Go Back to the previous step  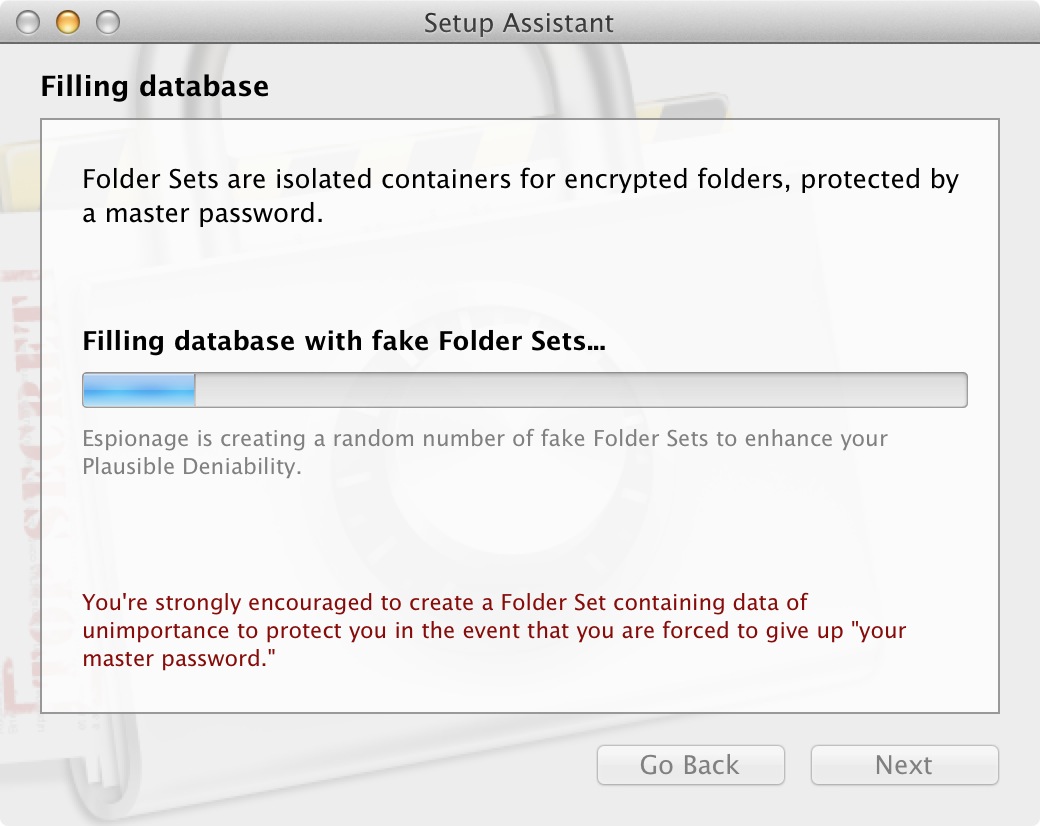point(690,765)
